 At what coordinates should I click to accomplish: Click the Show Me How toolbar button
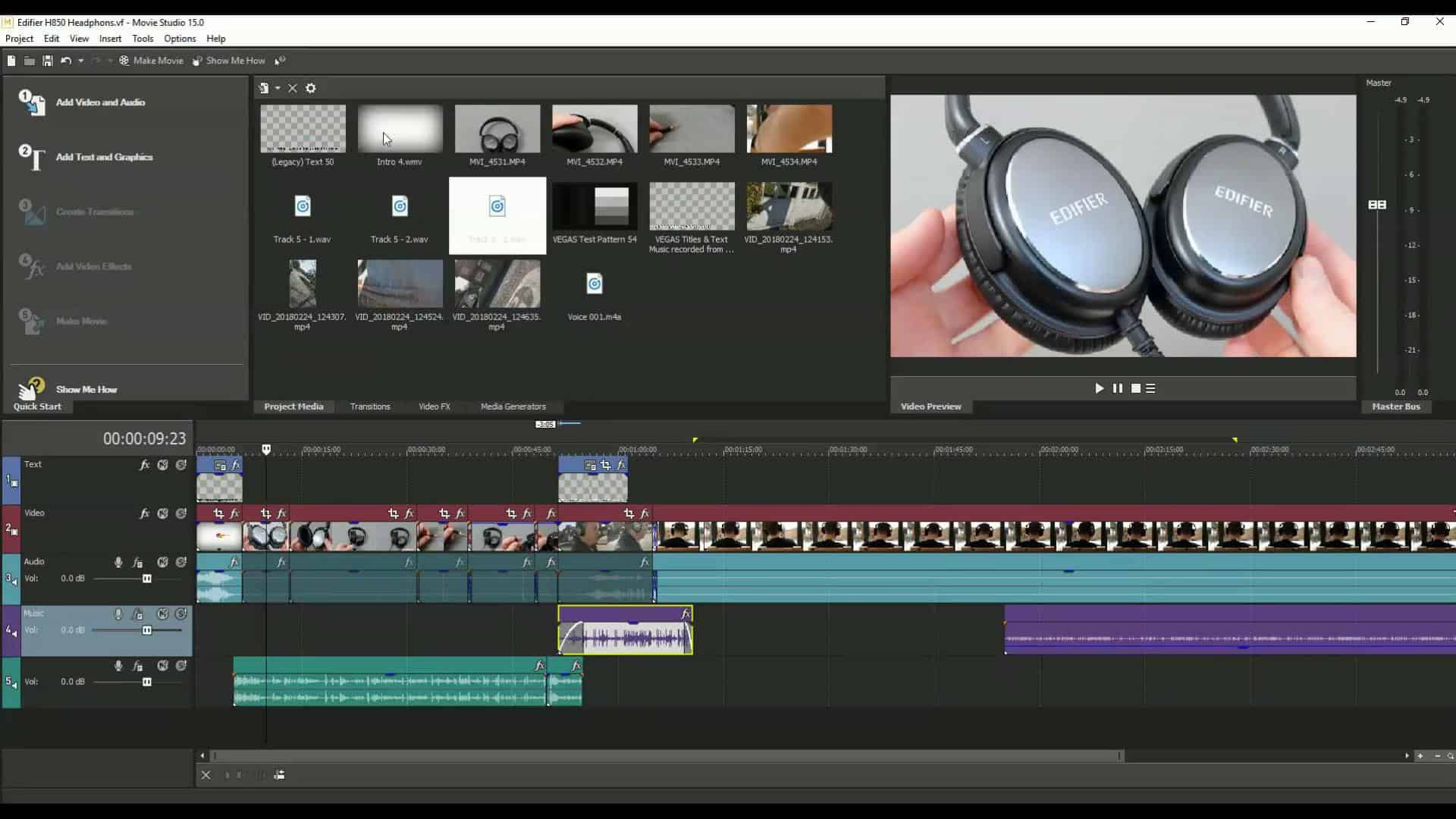click(x=228, y=61)
